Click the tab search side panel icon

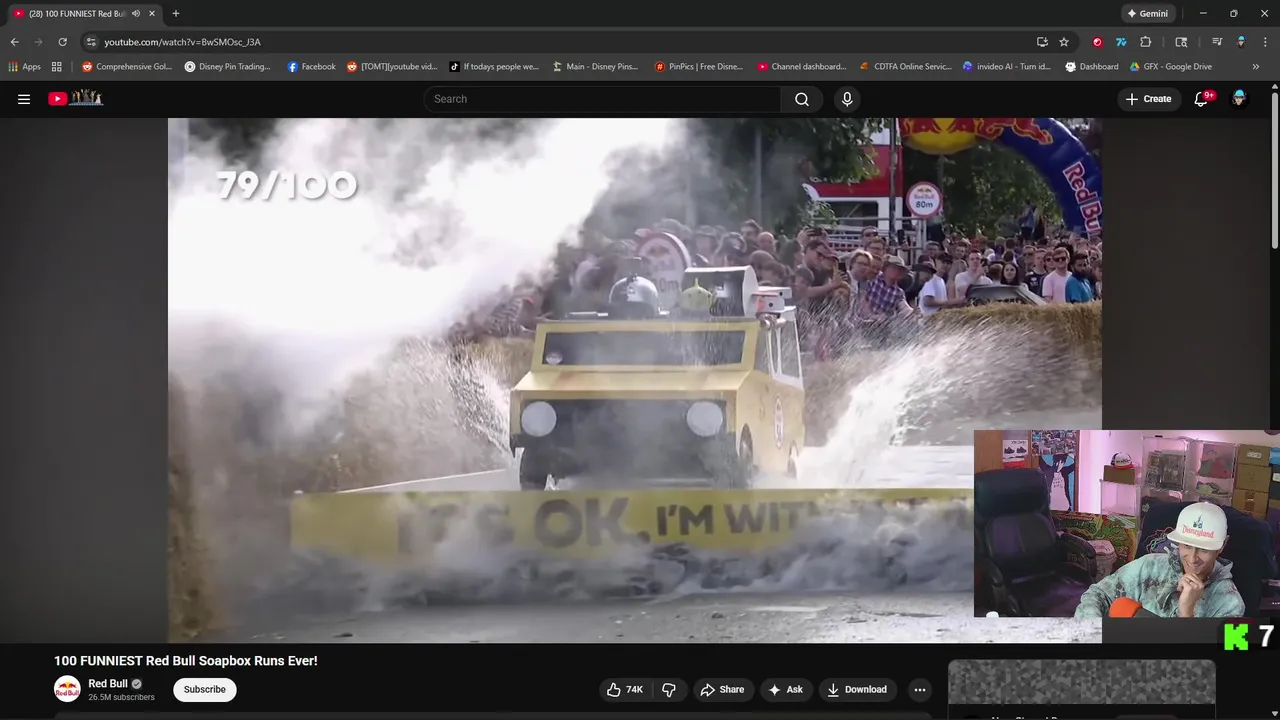click(1181, 42)
